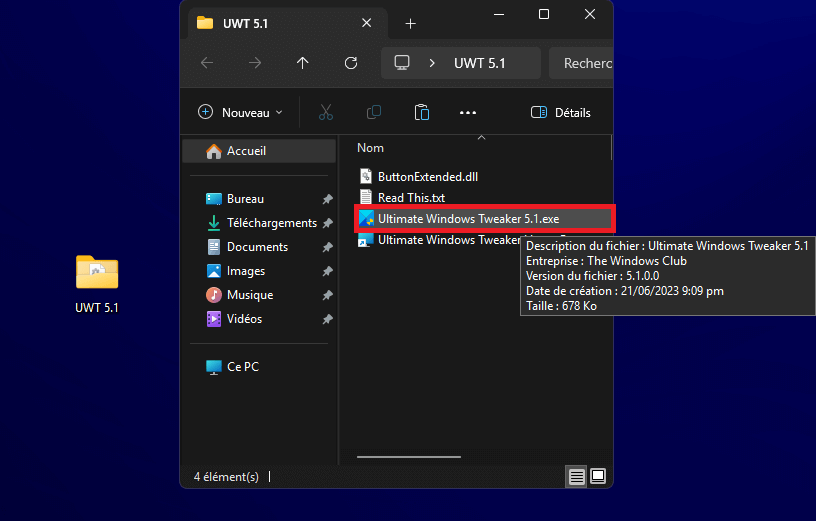Refresh the UWT 5.1 folder view
The width and height of the screenshot is (816, 522).
351,63
